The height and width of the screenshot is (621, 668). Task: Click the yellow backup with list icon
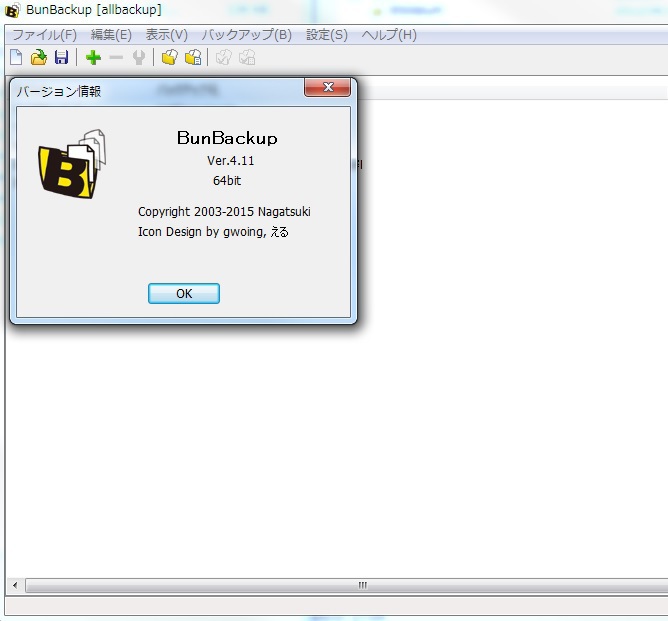click(x=193, y=57)
